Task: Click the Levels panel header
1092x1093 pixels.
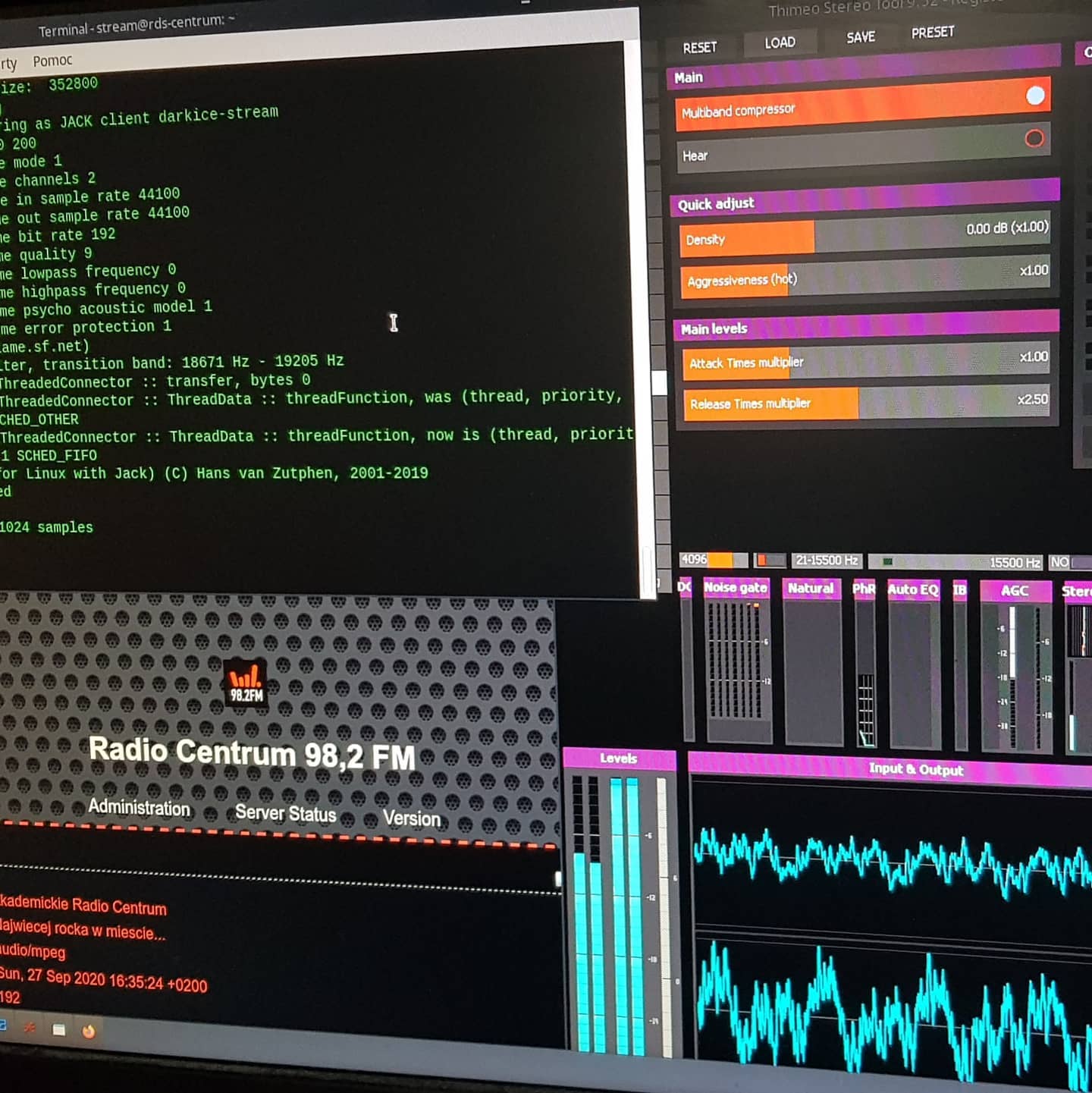Action: (x=619, y=759)
